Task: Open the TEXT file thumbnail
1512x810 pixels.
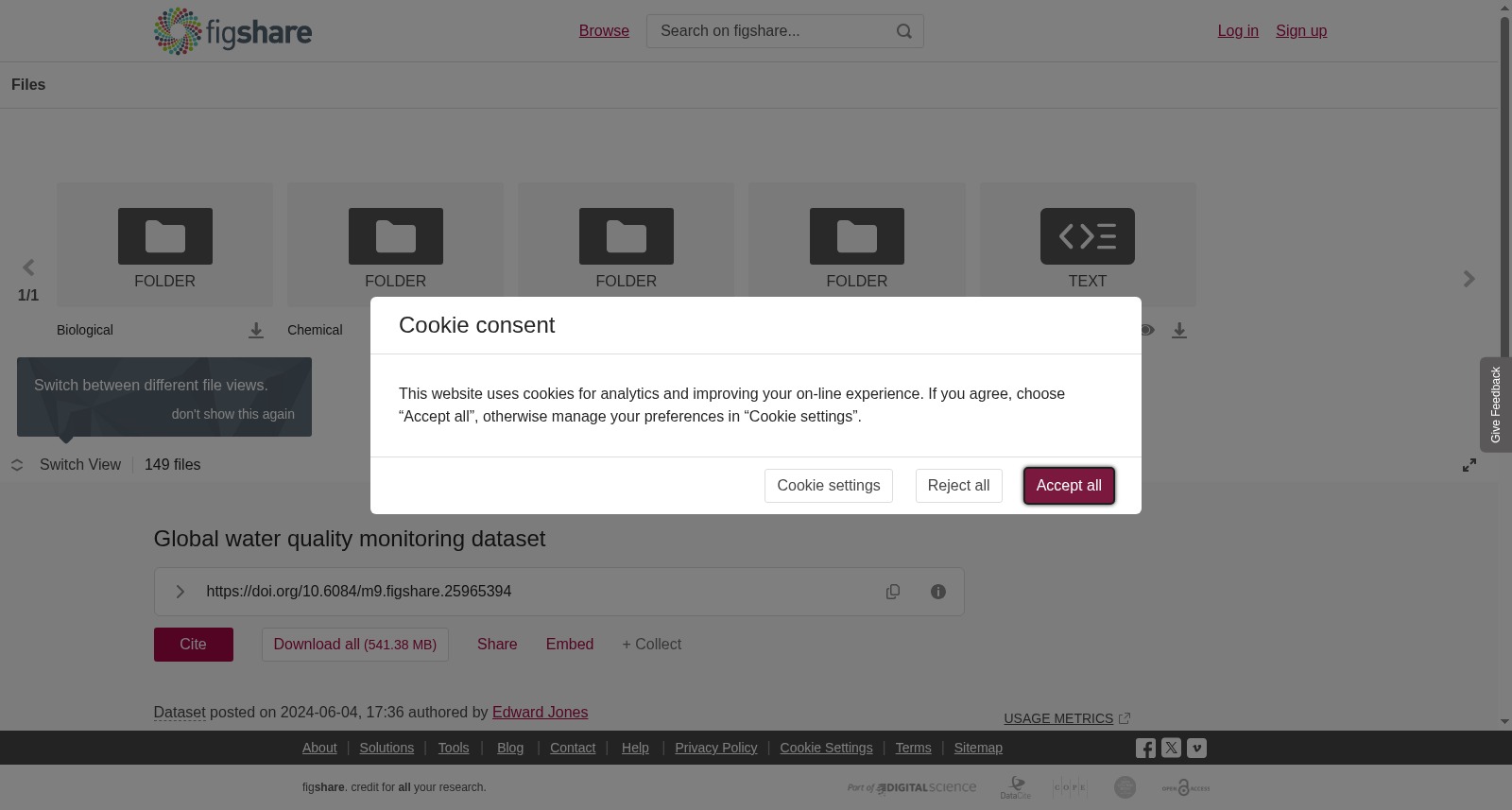Action: click(1088, 245)
